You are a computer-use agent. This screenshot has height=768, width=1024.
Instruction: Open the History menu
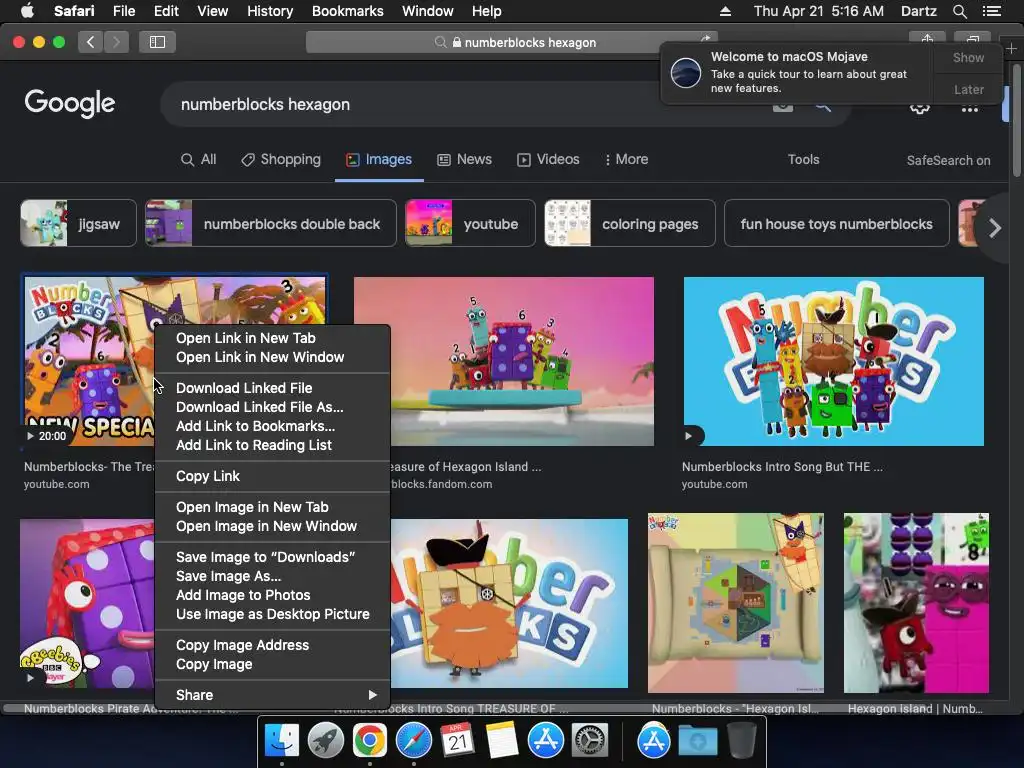point(270,11)
